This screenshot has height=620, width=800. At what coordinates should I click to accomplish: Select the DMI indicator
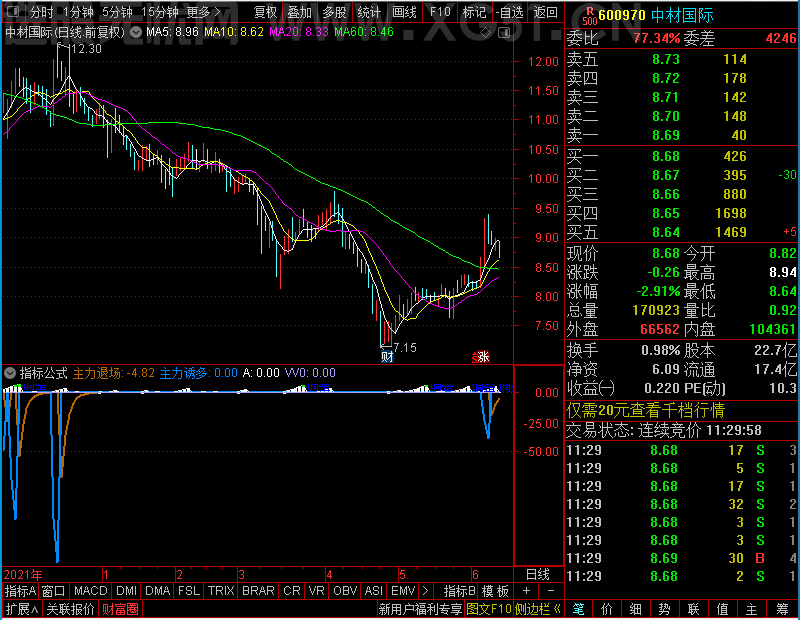(x=126, y=591)
